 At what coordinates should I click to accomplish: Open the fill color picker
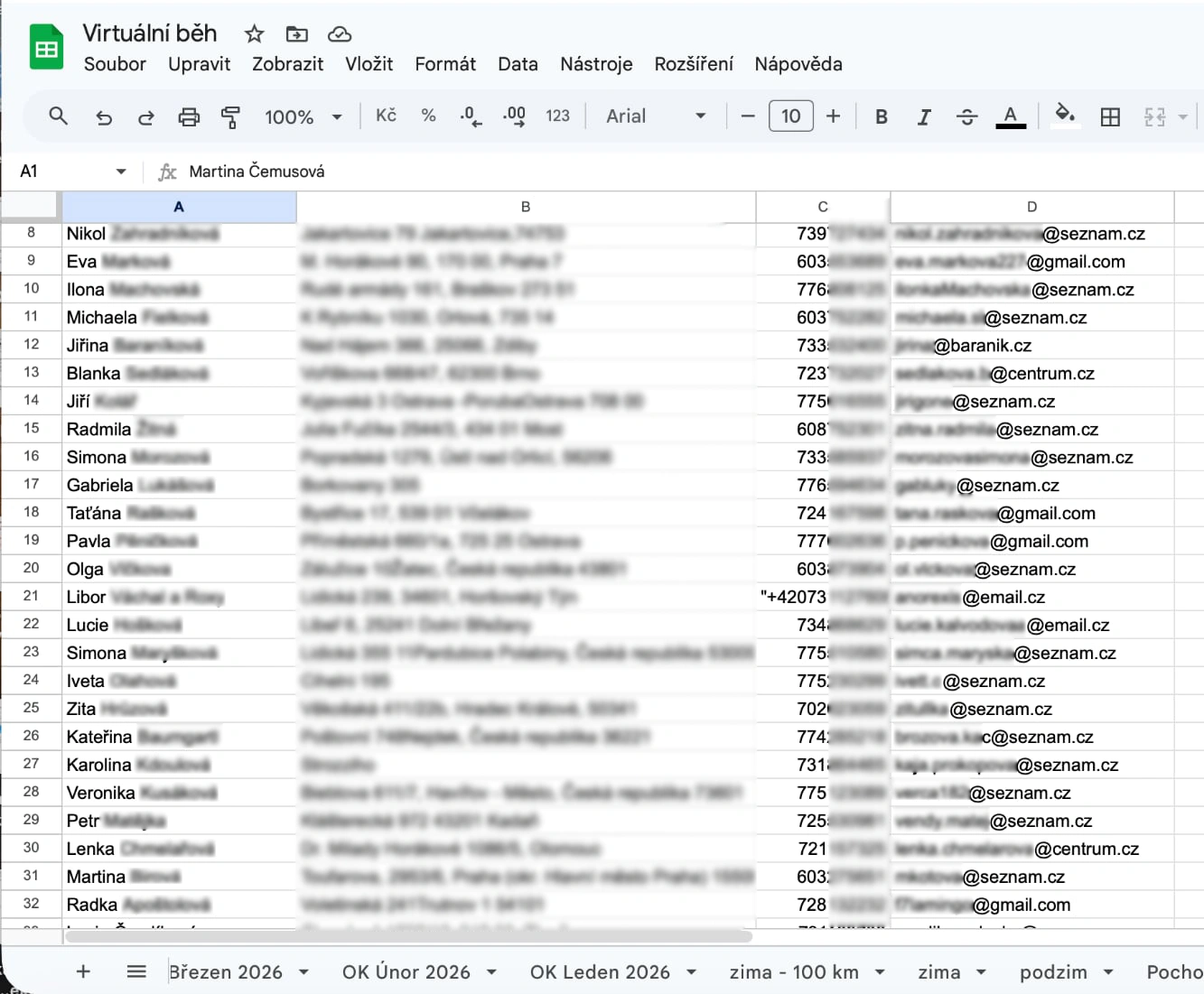[1066, 116]
